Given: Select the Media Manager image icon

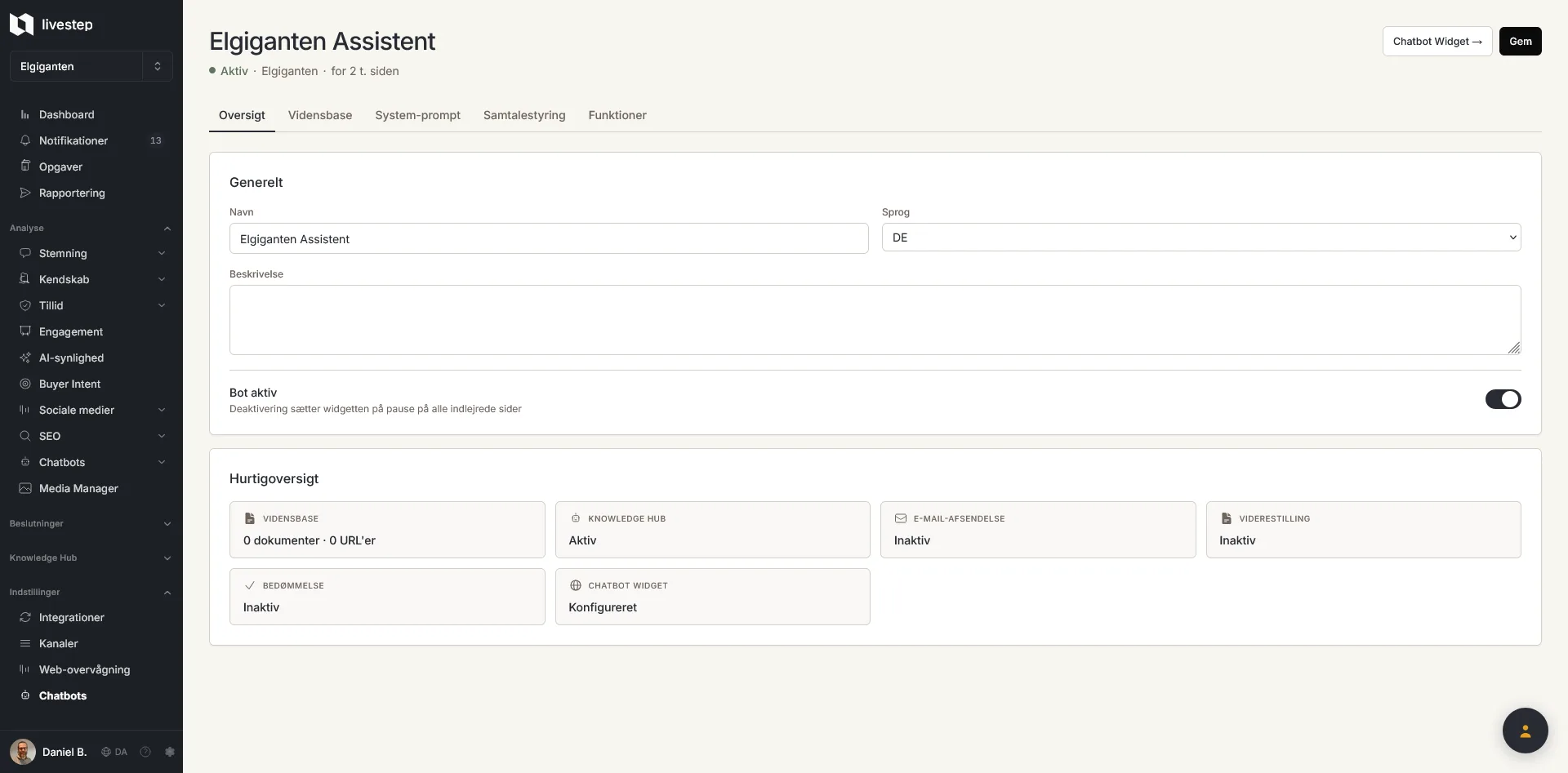Looking at the screenshot, I should (25, 488).
